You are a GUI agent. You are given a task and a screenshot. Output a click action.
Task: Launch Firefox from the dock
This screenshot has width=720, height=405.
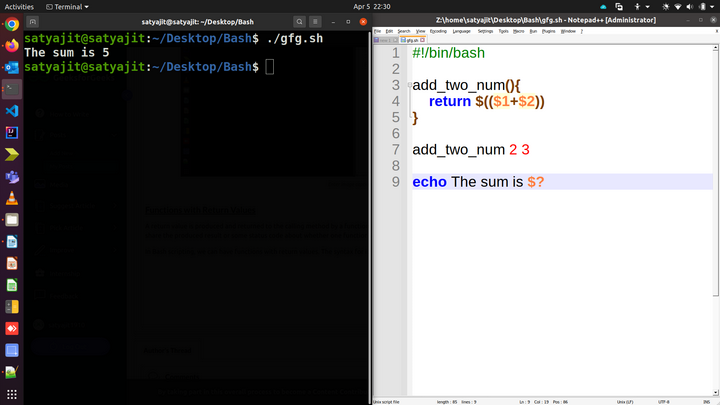(12, 45)
